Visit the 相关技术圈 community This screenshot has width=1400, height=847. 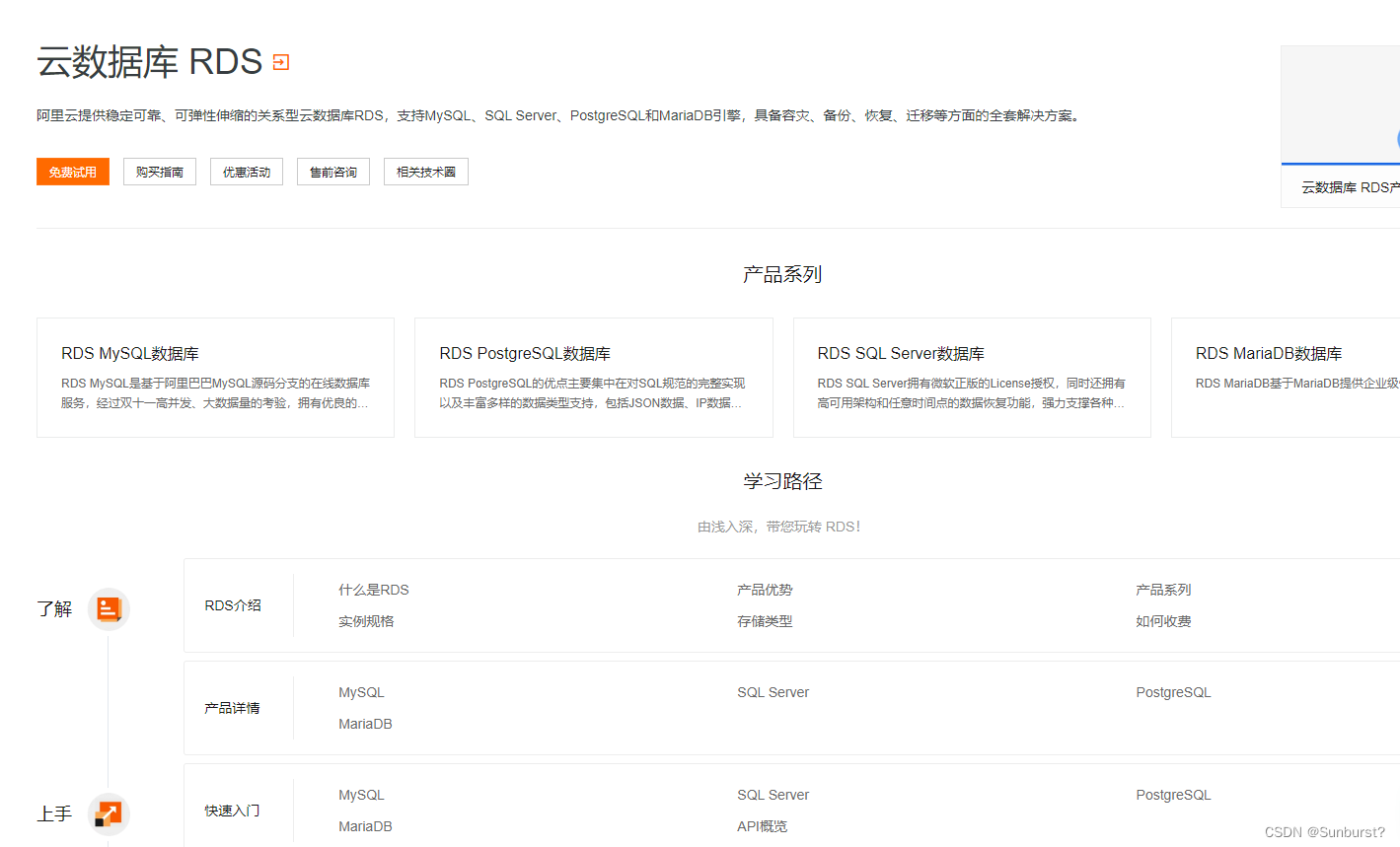tap(425, 171)
